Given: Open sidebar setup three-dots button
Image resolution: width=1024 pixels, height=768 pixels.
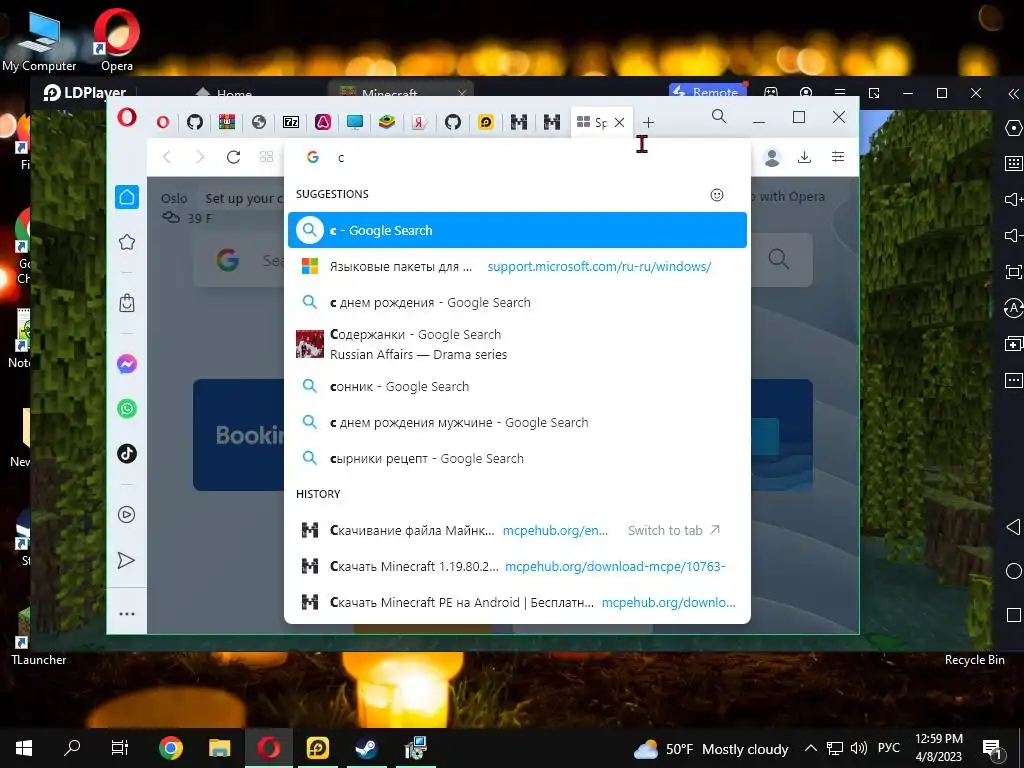Looking at the screenshot, I should (x=127, y=614).
